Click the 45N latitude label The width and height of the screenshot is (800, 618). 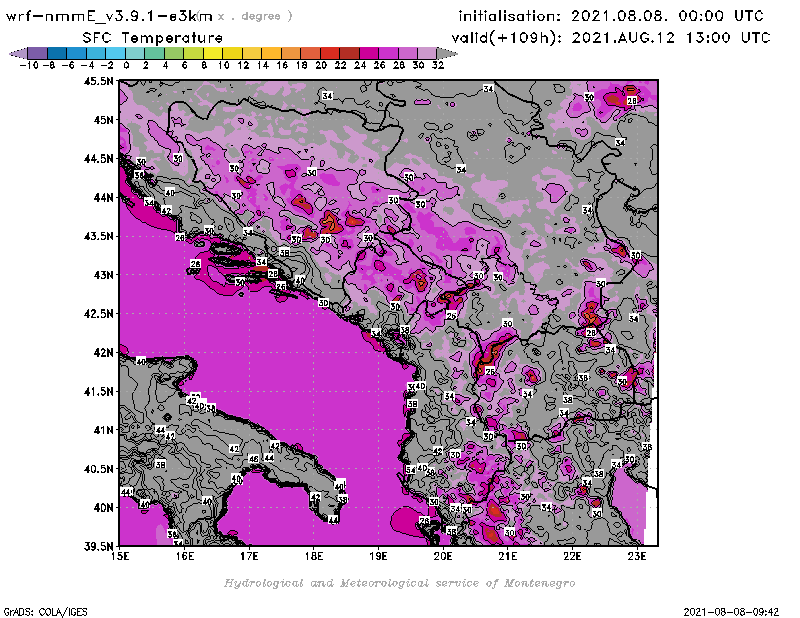[x=103, y=120]
